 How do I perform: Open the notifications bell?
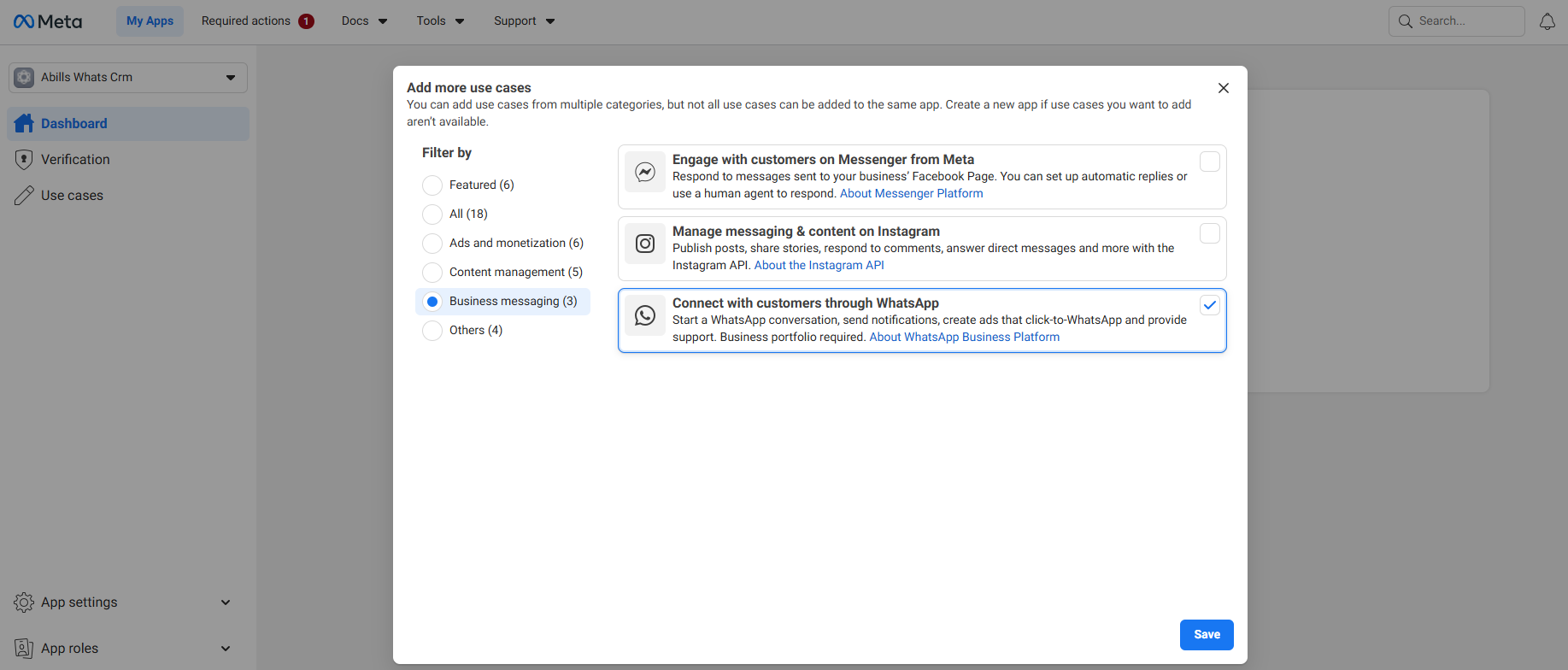click(1547, 21)
